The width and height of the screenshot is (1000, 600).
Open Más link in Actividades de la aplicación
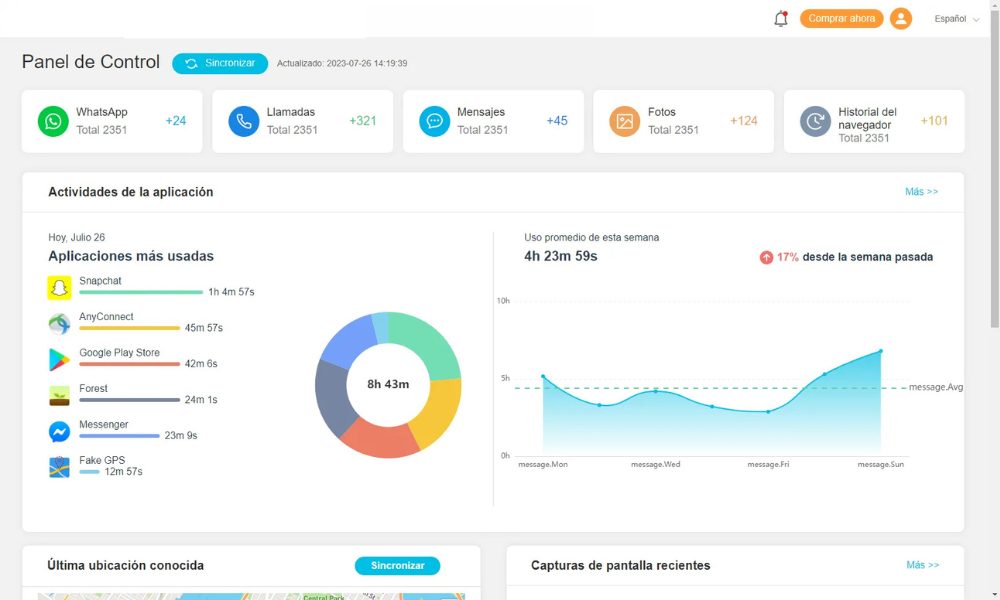[921, 192]
